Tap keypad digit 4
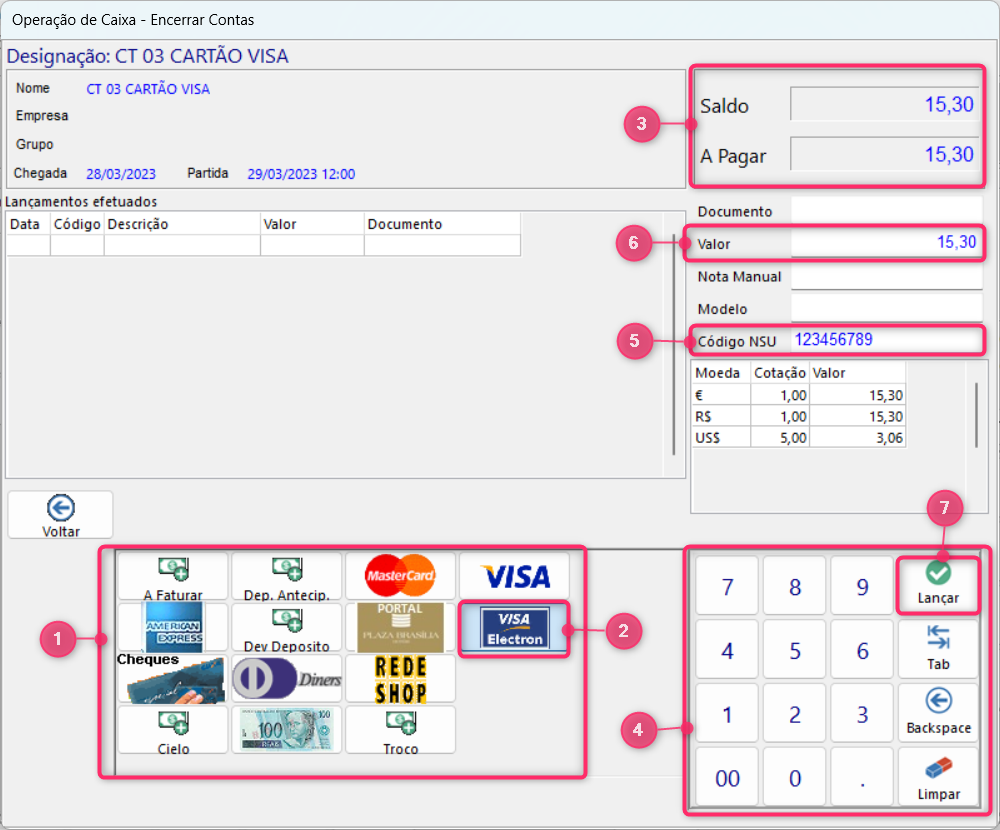Image resolution: width=1000 pixels, height=830 pixels. tap(727, 649)
